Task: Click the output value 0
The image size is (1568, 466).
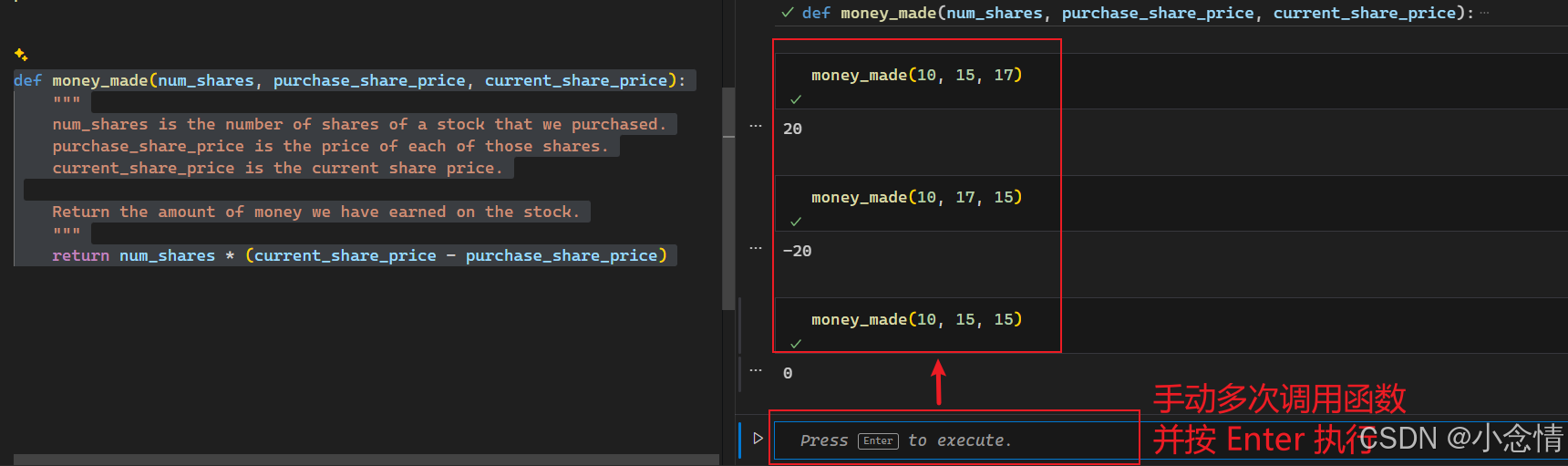Action: [788, 374]
